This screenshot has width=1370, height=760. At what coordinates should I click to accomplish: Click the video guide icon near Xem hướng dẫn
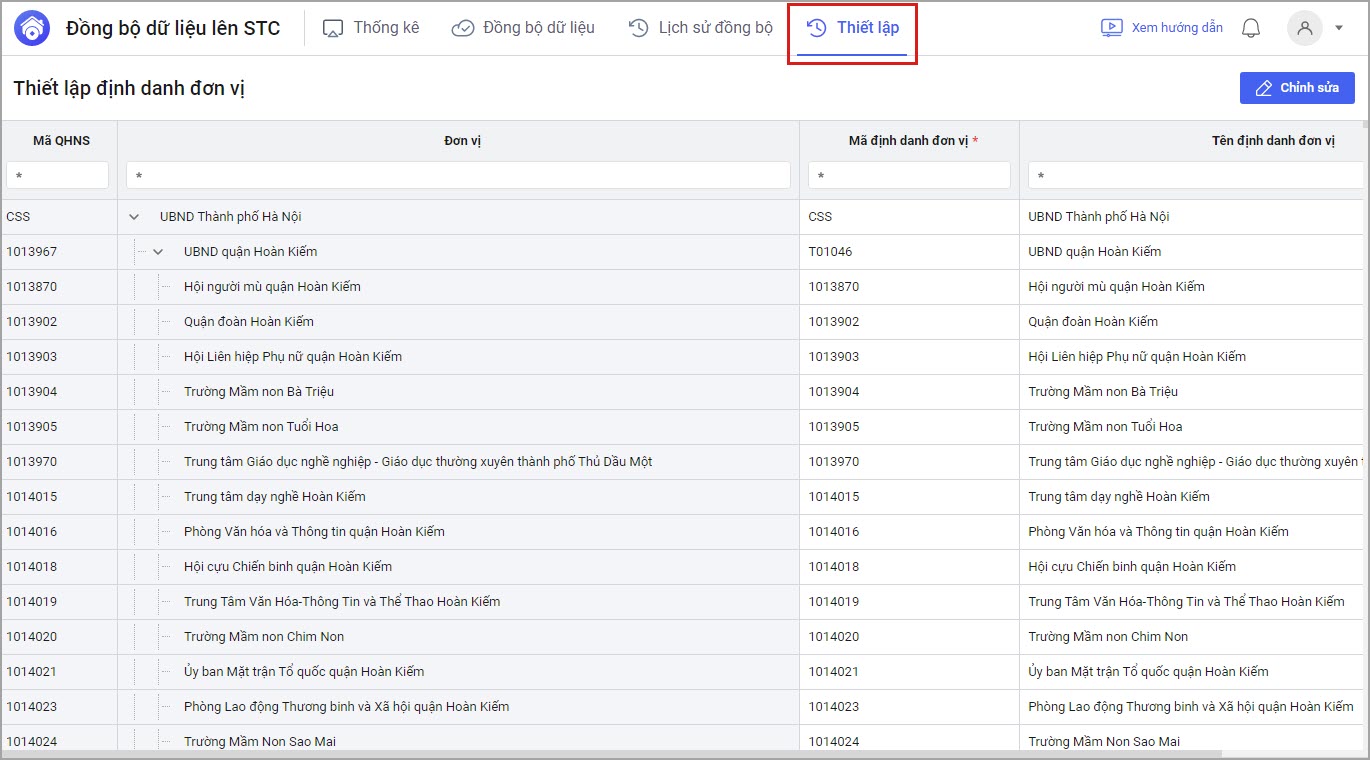(1111, 28)
